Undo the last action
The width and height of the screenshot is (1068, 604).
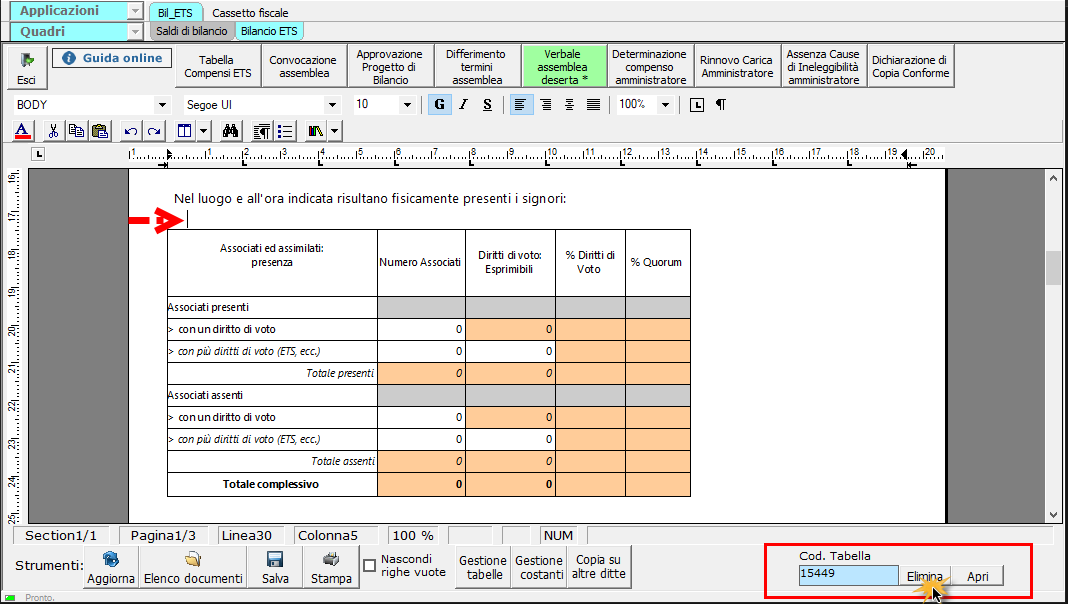pos(131,131)
